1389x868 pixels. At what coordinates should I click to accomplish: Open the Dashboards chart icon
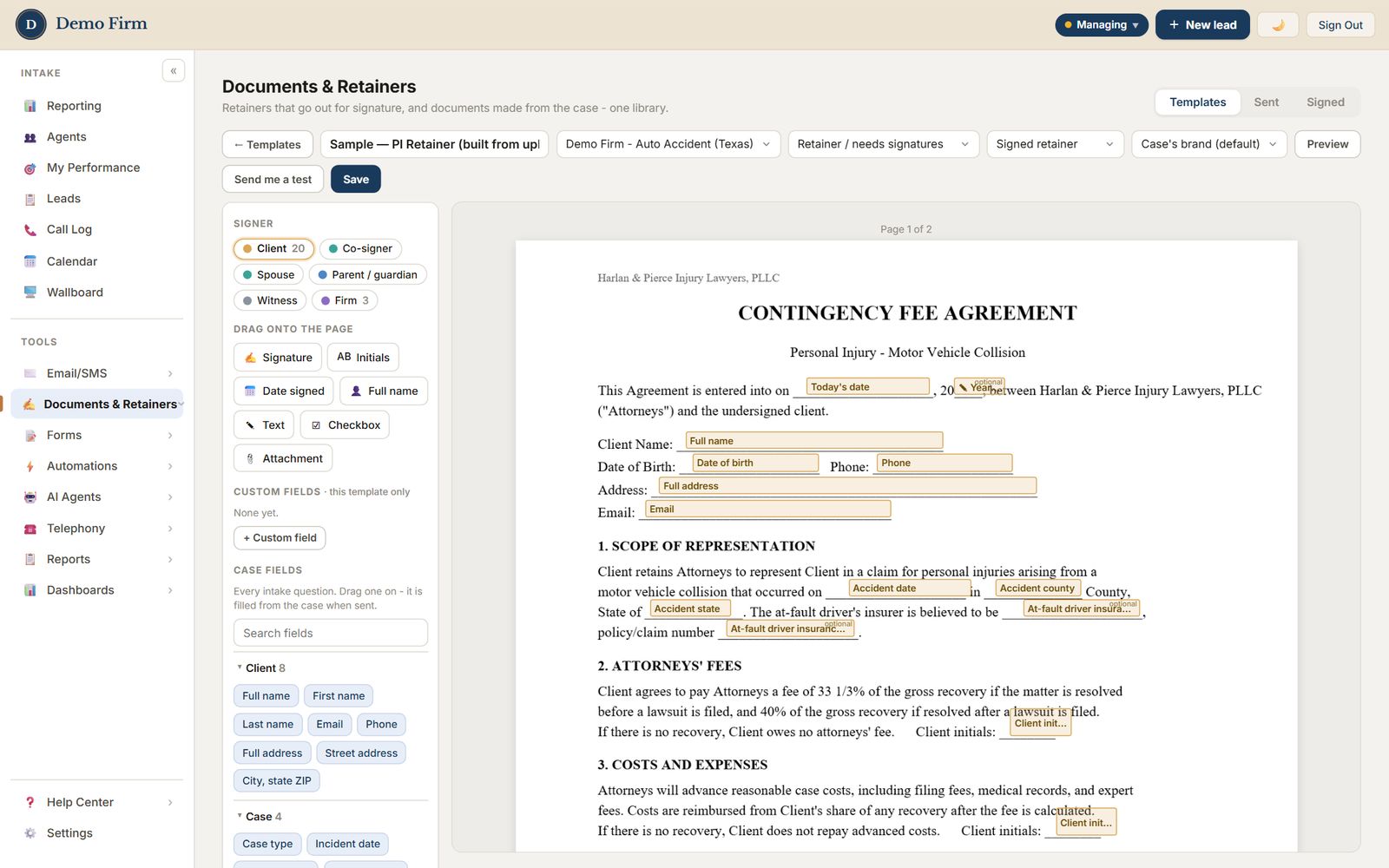[30, 590]
